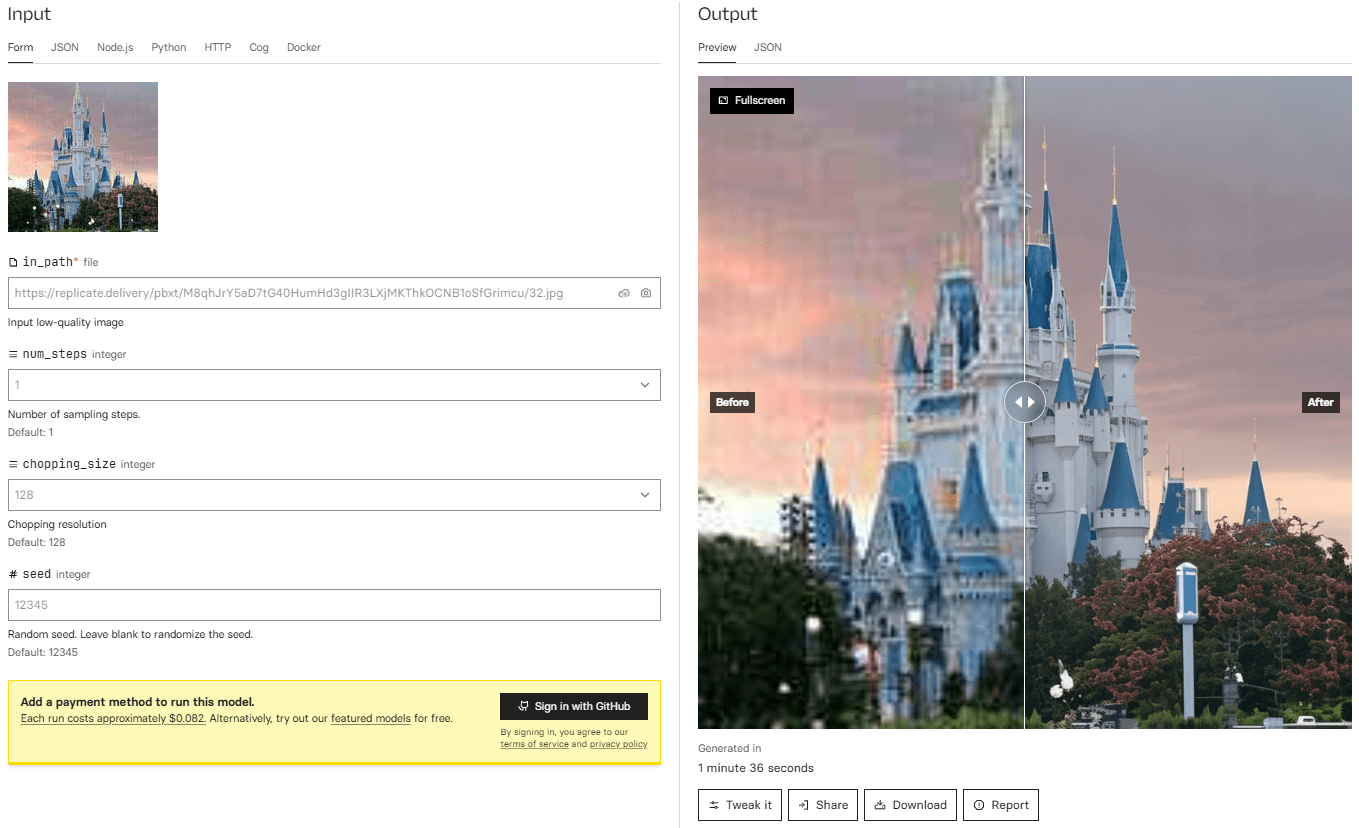Click 'Input low-quality image' description text
The width and height of the screenshot is (1359, 828).
[x=66, y=322]
